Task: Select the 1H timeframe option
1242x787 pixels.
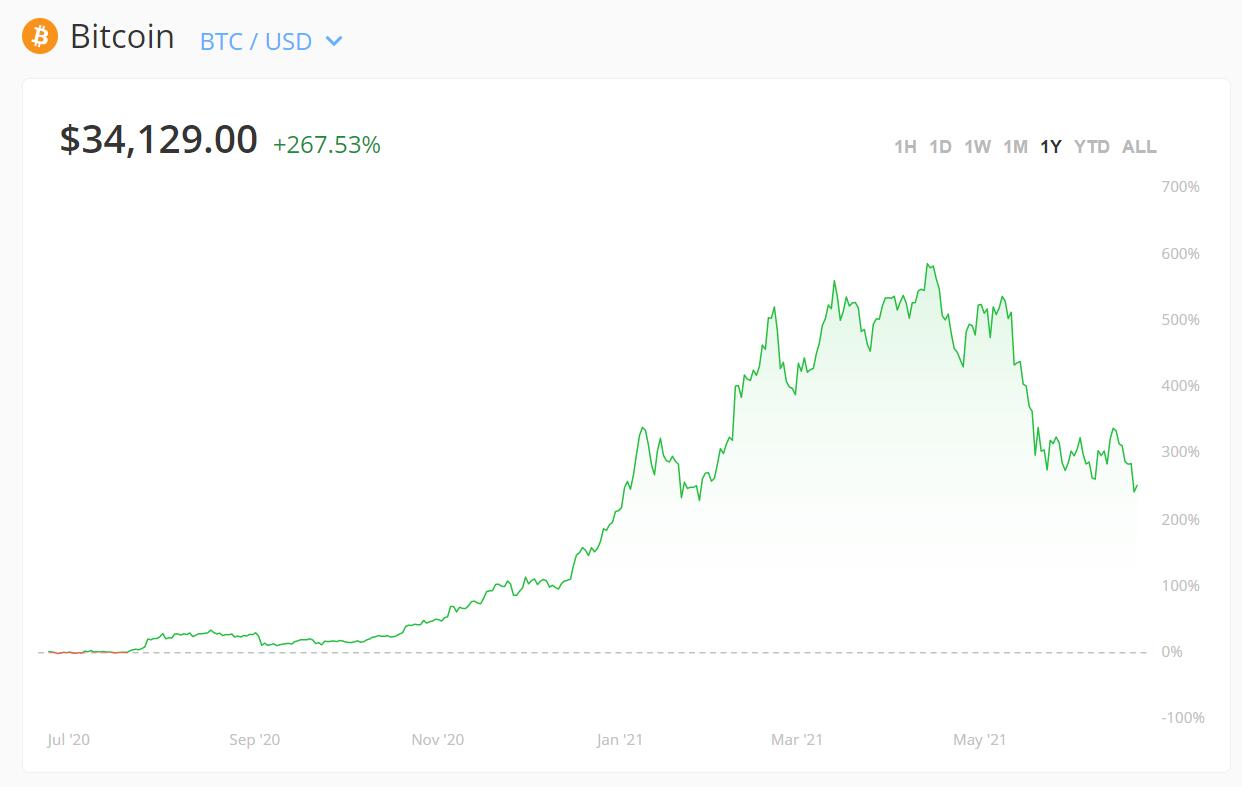Action: pos(906,146)
